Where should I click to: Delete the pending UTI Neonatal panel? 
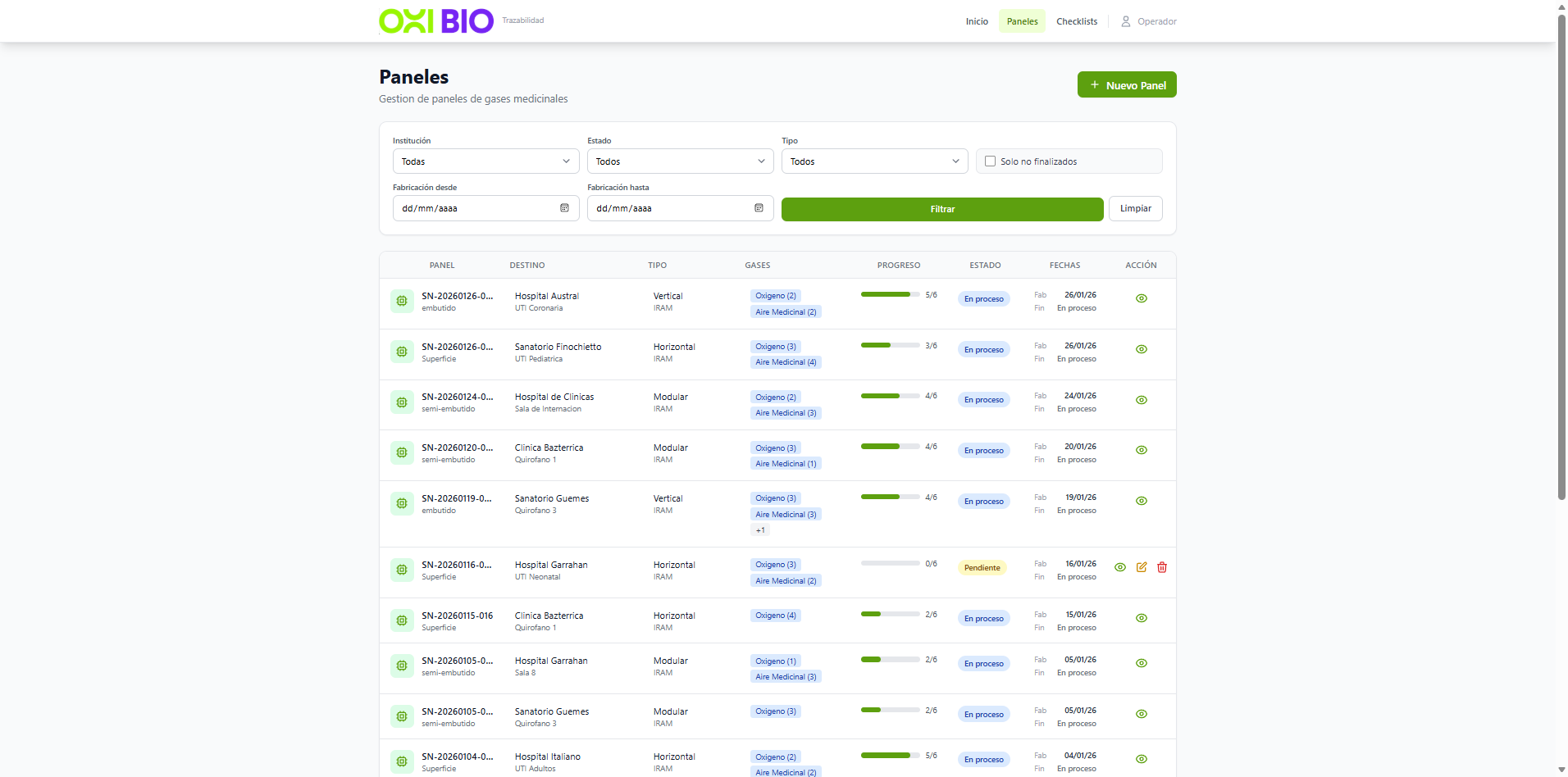[1162, 567]
